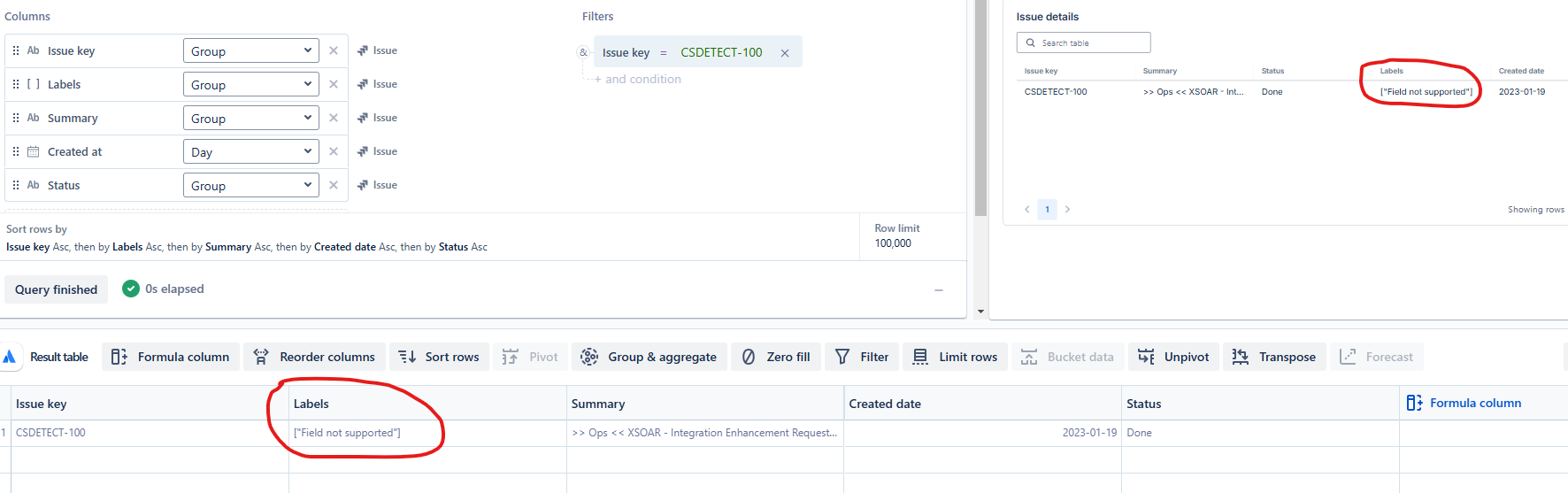This screenshot has height=493, width=1568.
Task: Remove the Issue key column with X
Action: 334,50
